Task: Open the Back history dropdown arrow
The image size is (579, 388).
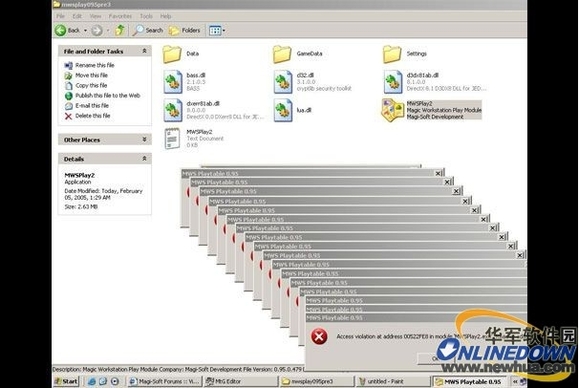Action: pyautogui.click(x=86, y=30)
